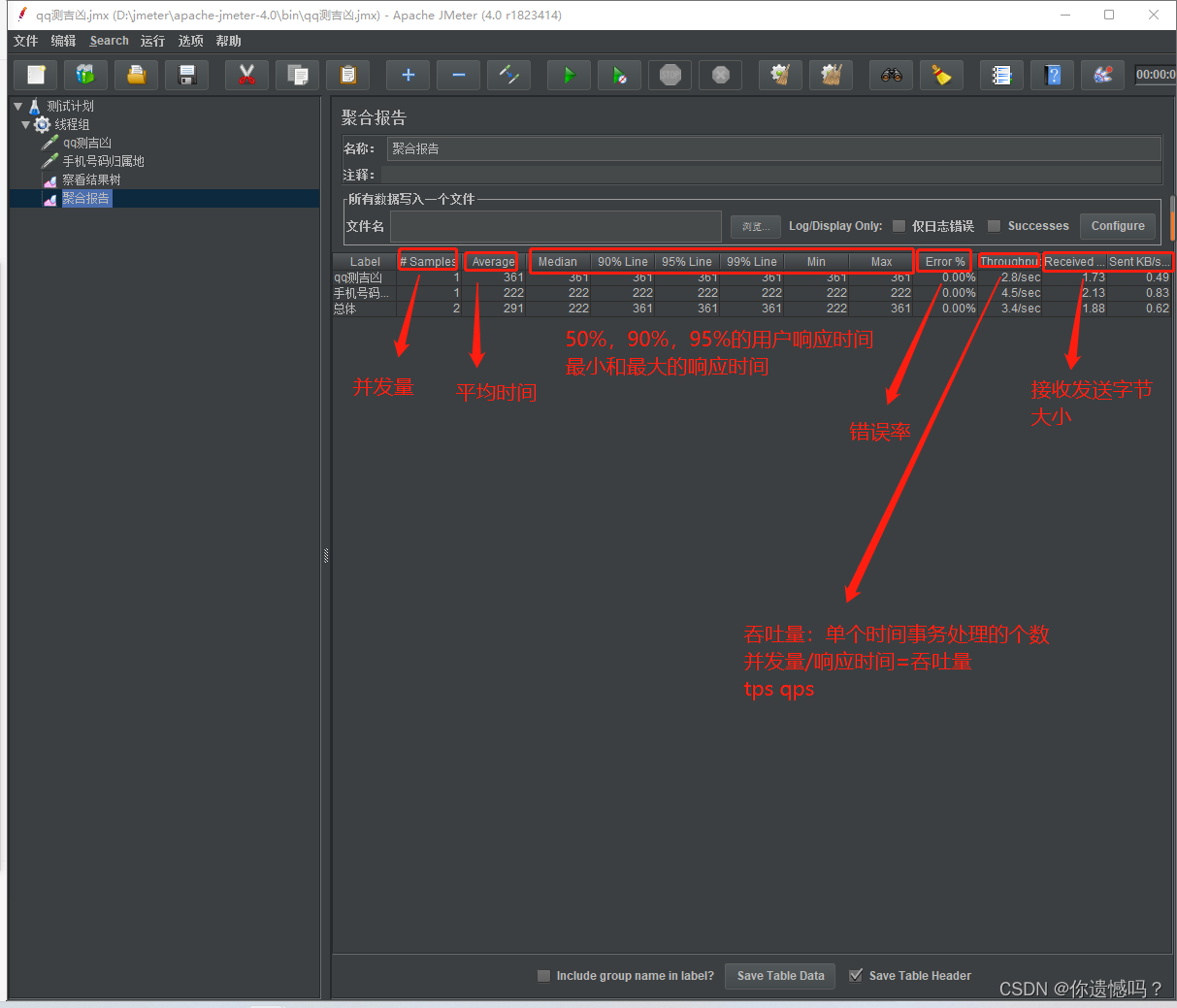Click the last toolbar icon before timer
Screen dimensions: 1177x1008
tap(1103, 75)
